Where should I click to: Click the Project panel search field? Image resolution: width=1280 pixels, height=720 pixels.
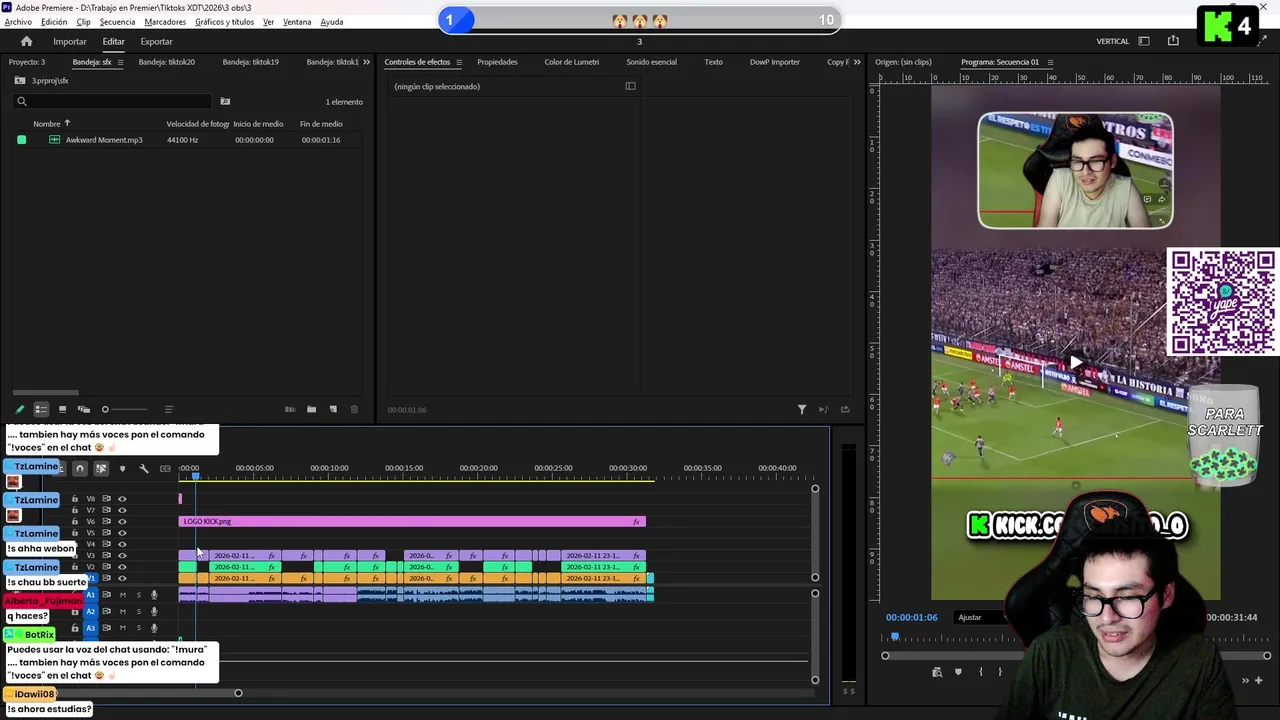pyautogui.click(x=113, y=101)
